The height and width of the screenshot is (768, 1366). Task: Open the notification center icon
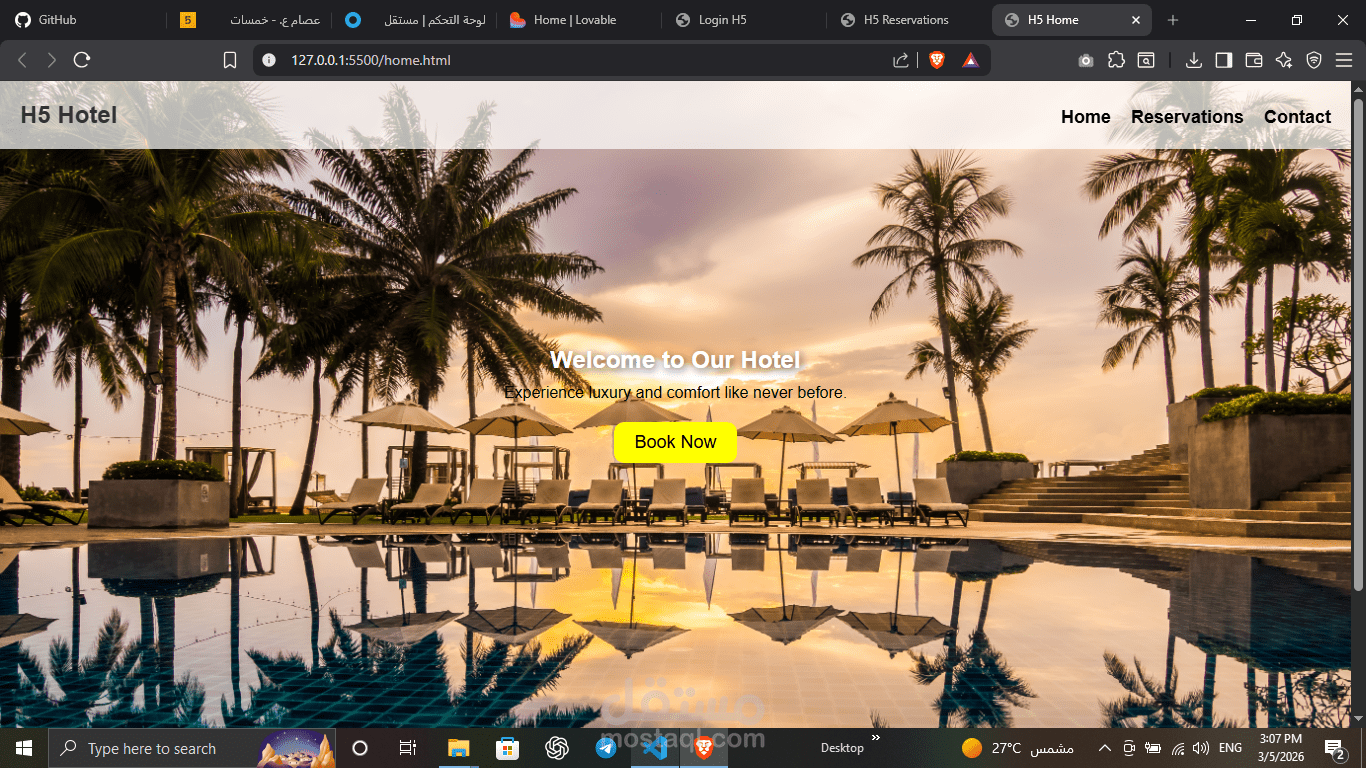coord(1335,748)
